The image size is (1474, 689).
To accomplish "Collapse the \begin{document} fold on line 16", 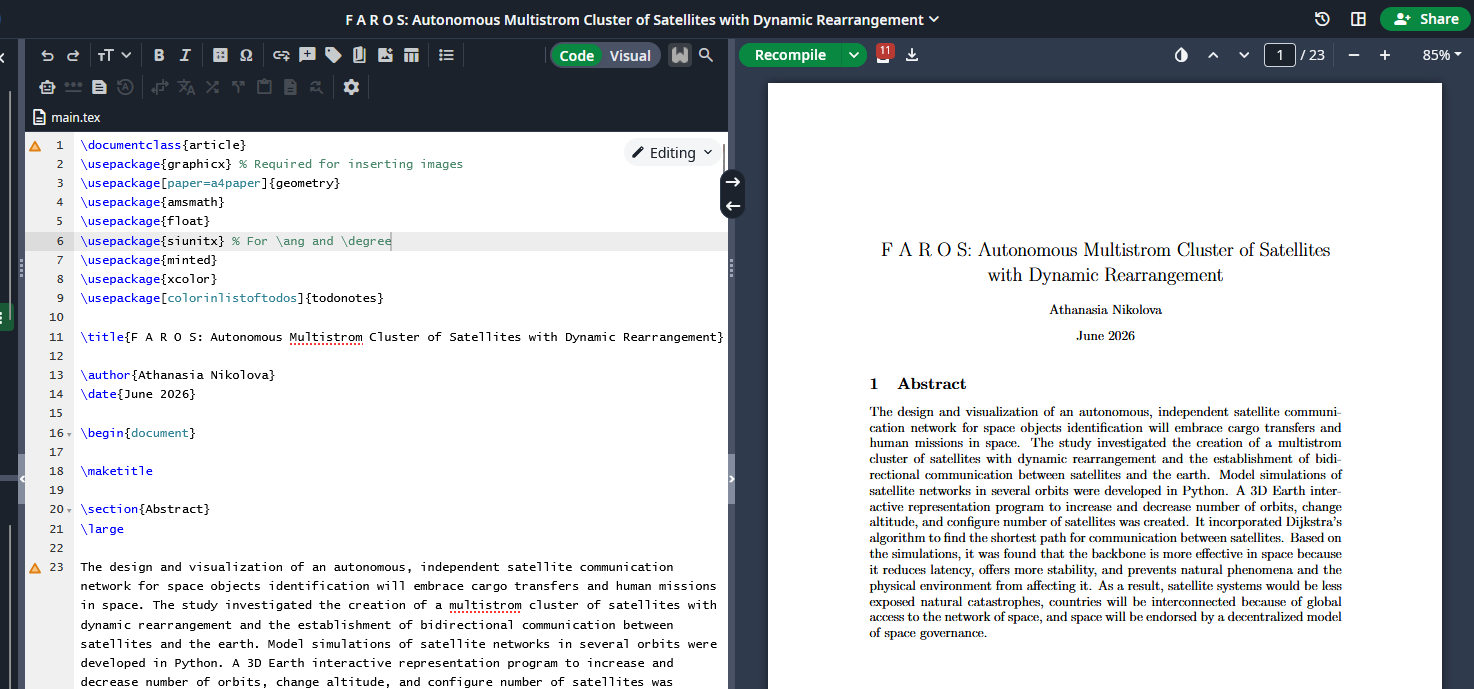I will tap(69, 433).
